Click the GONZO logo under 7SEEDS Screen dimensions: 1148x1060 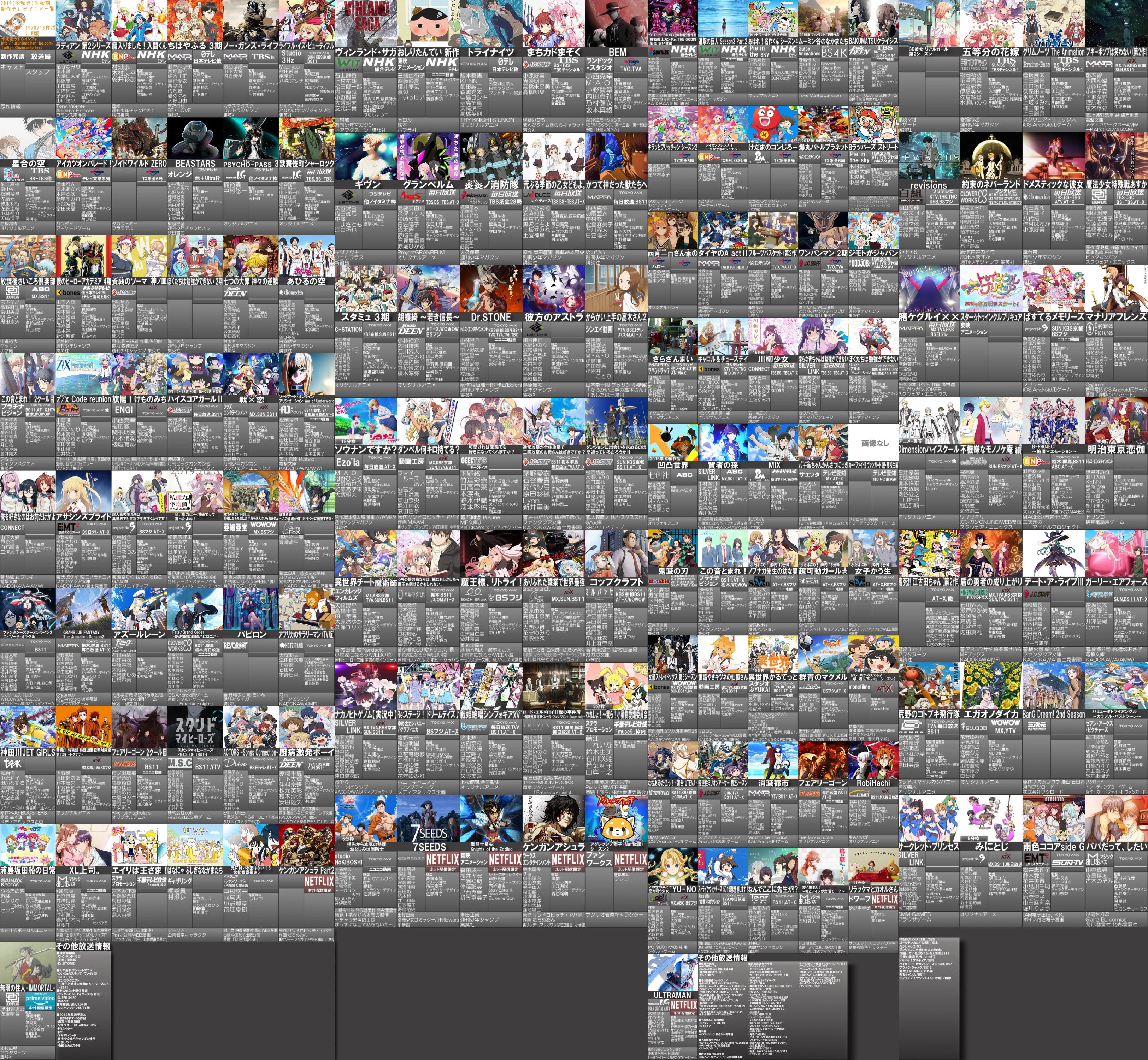coord(411,859)
